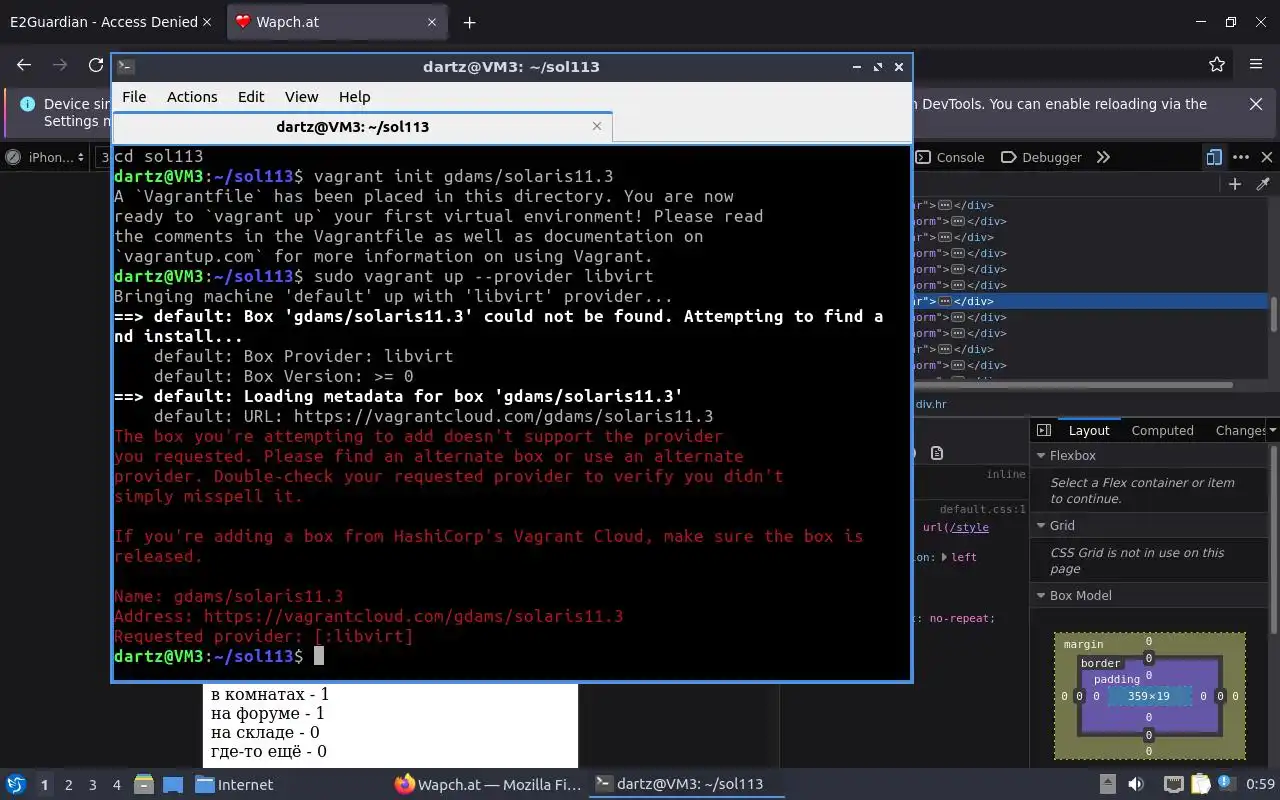Open network status tray icon
The width and height of the screenshot is (1280, 800).
click(x=1173, y=785)
